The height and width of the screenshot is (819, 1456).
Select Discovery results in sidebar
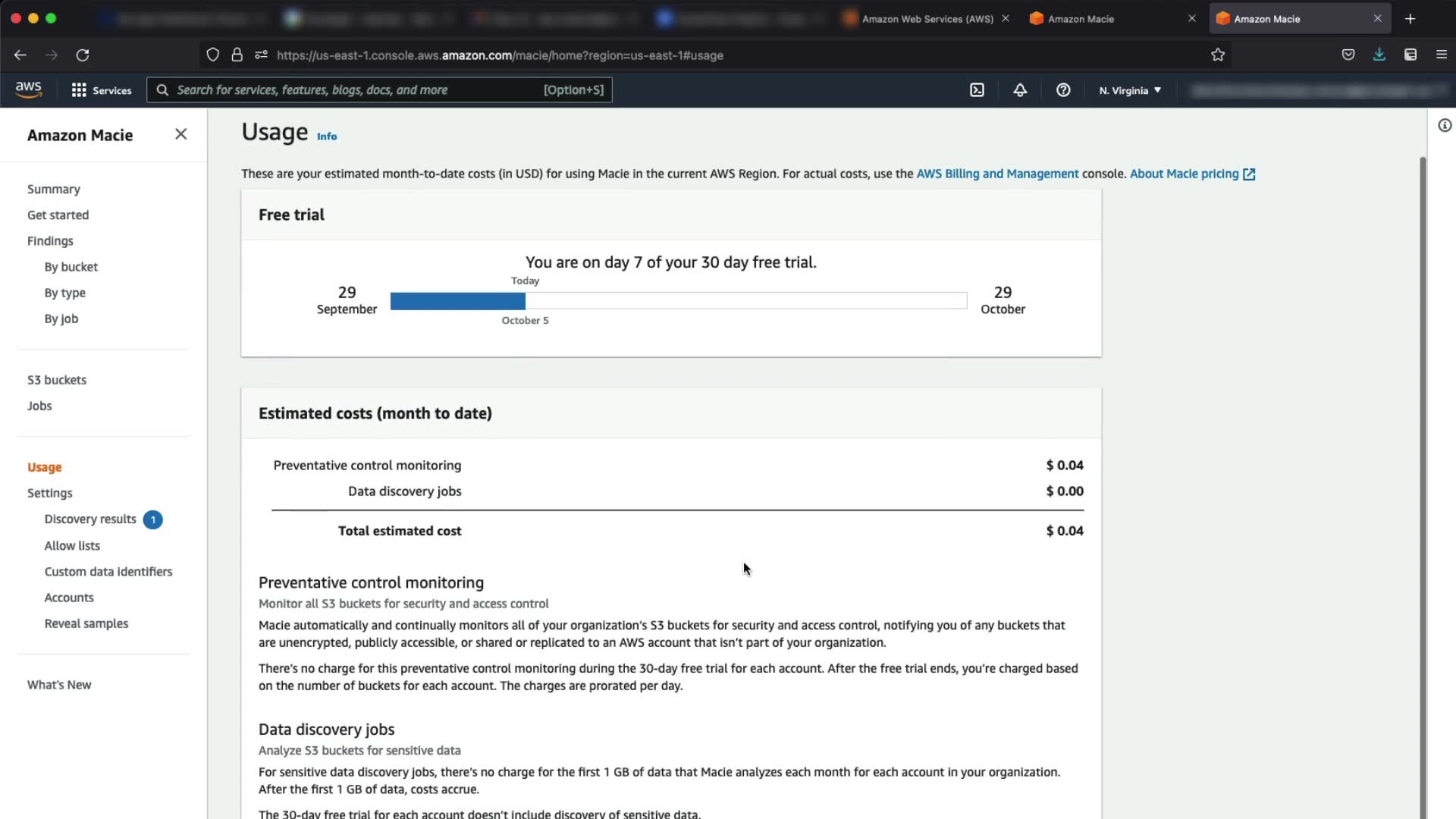point(90,519)
